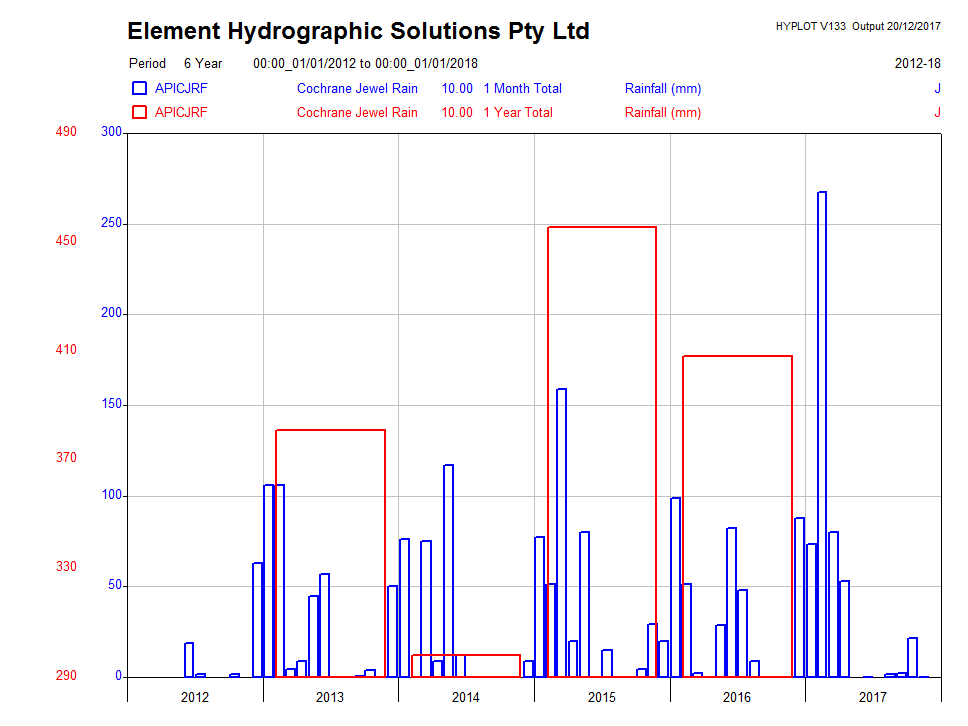Click the 2014 year label on x-axis
The height and width of the screenshot is (726, 968).
(466, 697)
